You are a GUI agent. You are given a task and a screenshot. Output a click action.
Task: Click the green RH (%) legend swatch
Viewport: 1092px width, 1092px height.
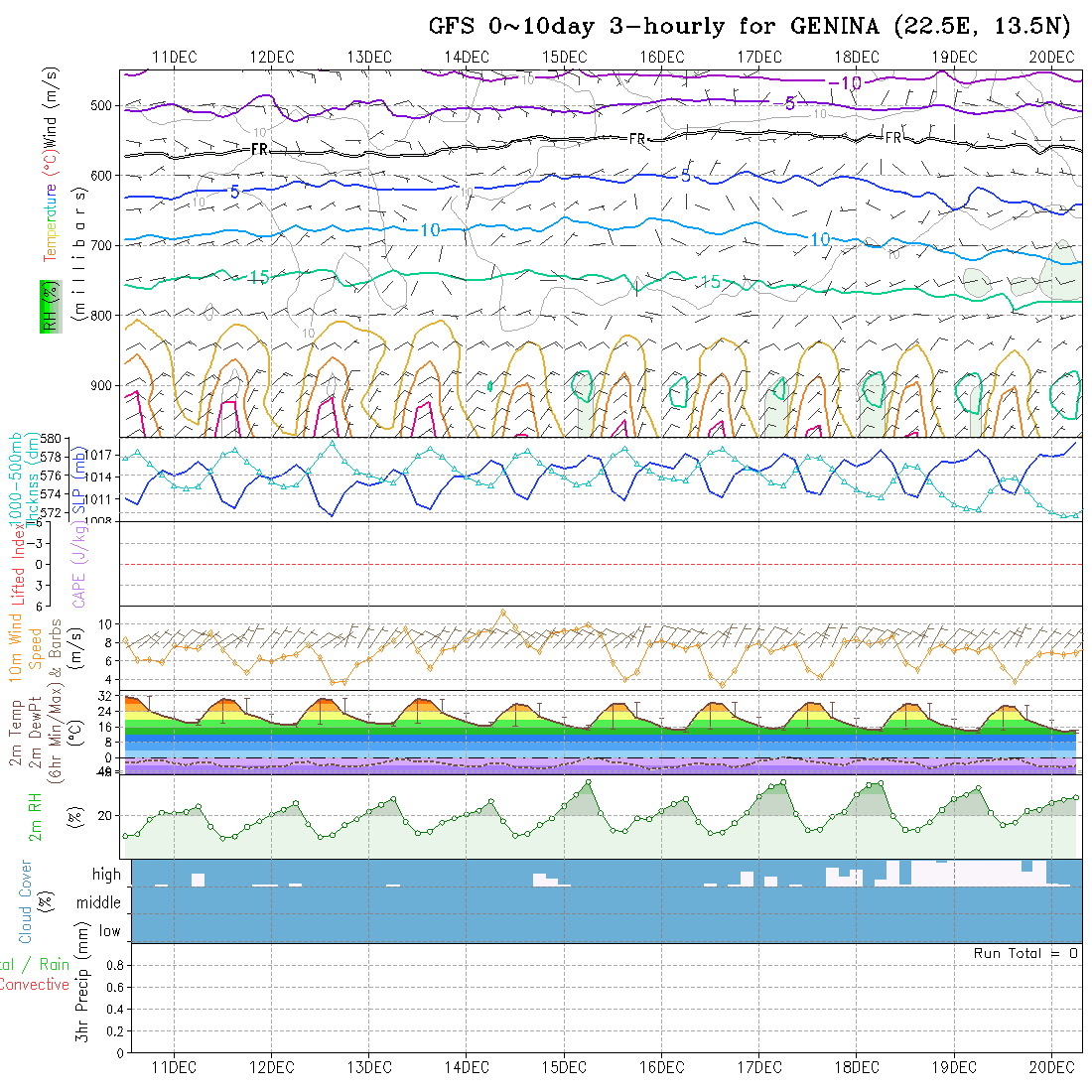point(47,307)
